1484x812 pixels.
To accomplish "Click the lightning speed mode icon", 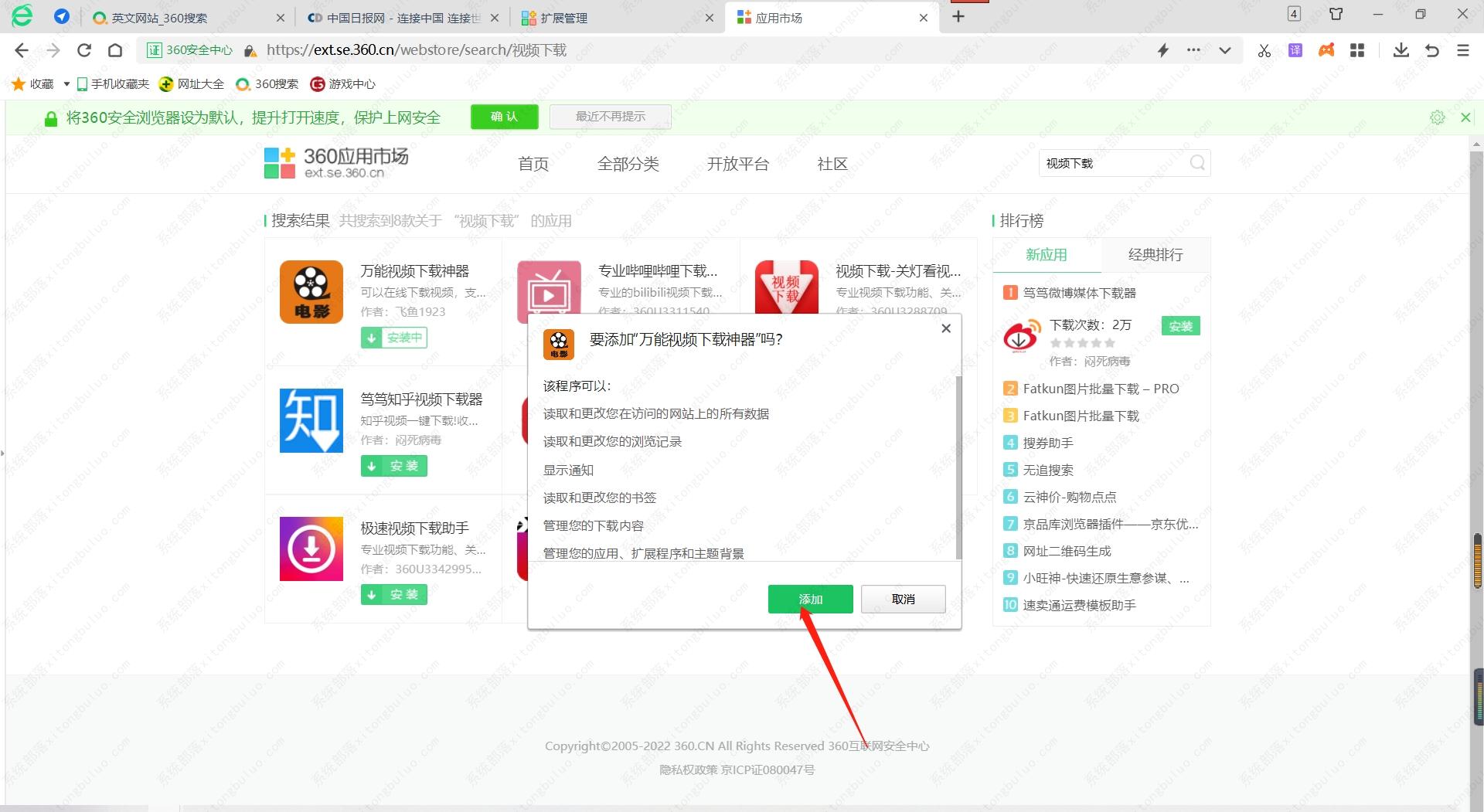I will (x=1162, y=50).
